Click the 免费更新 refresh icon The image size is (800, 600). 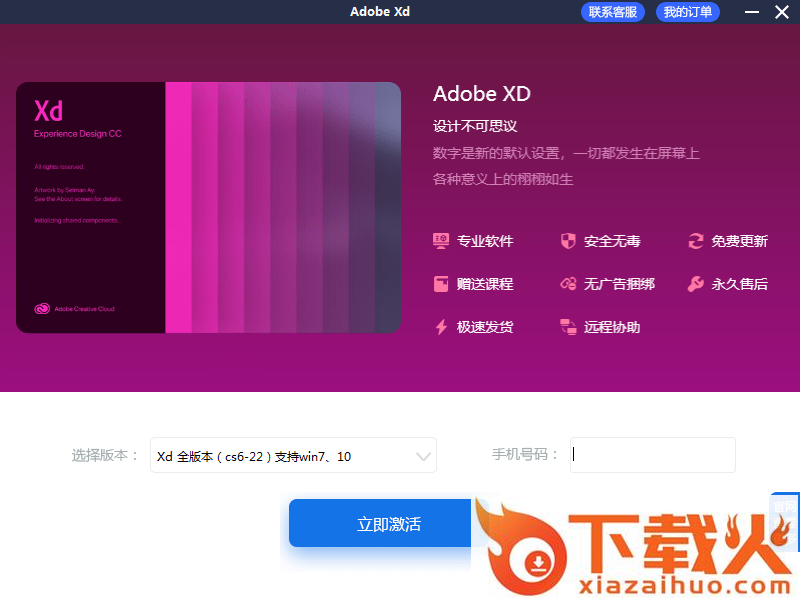(696, 241)
